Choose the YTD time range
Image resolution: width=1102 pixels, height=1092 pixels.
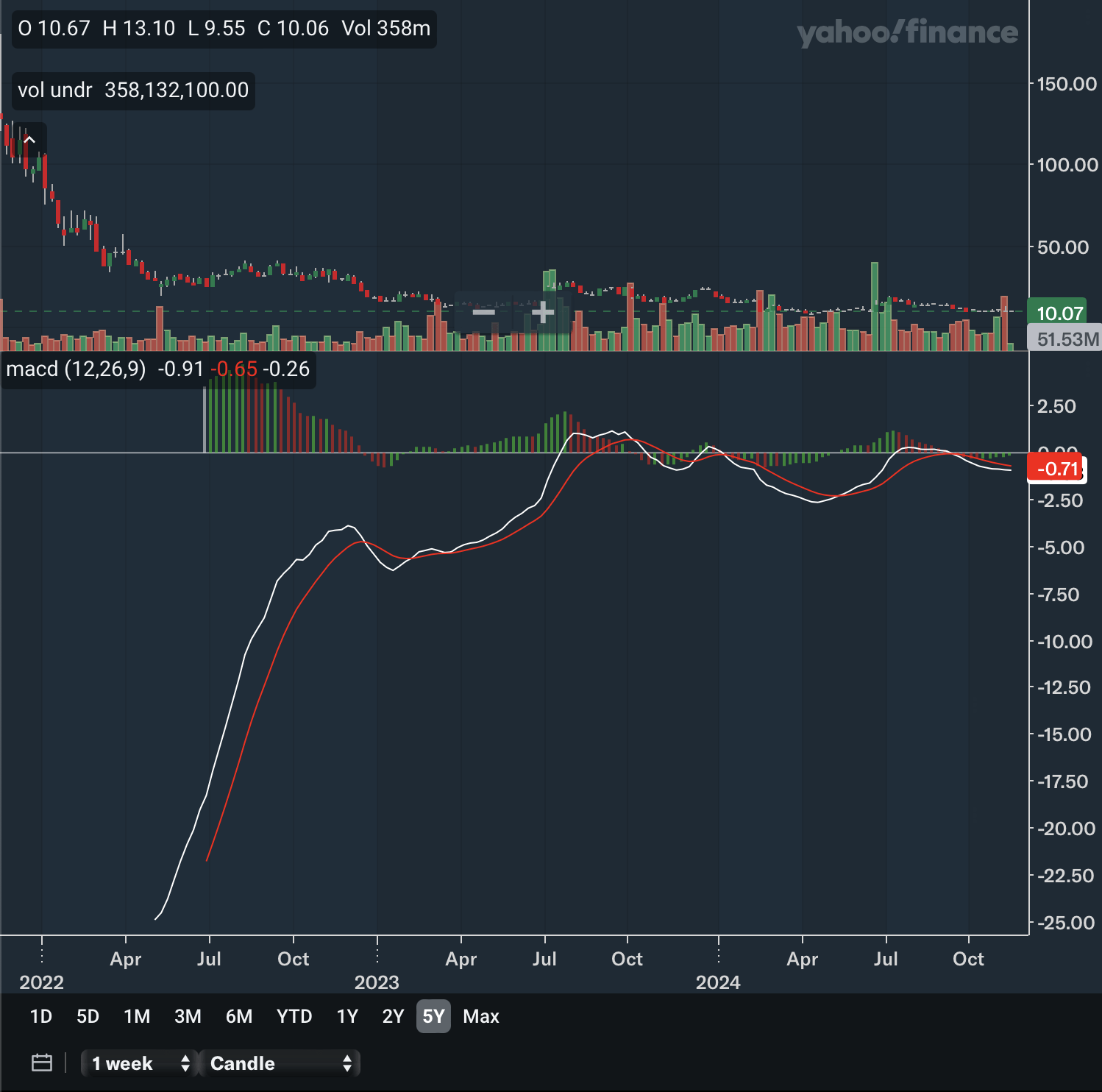pos(294,1016)
